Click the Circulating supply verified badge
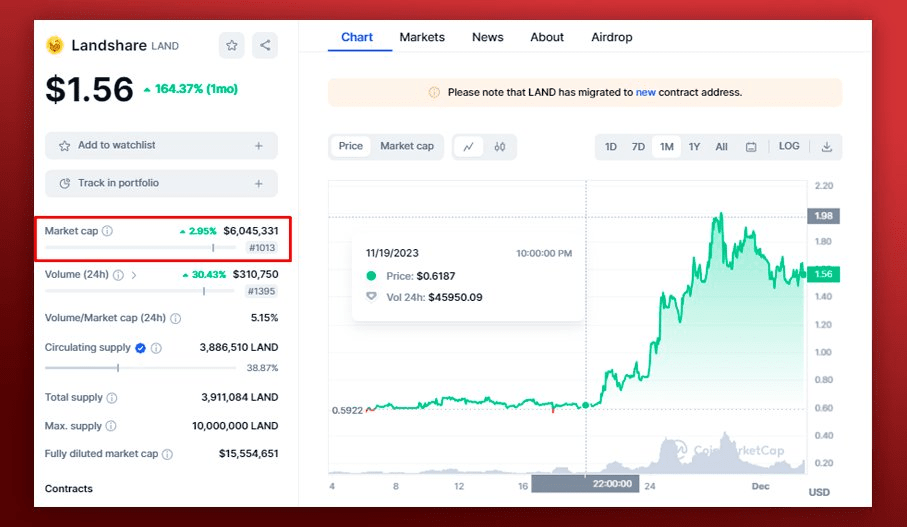This screenshot has height=527, width=907. [140, 348]
